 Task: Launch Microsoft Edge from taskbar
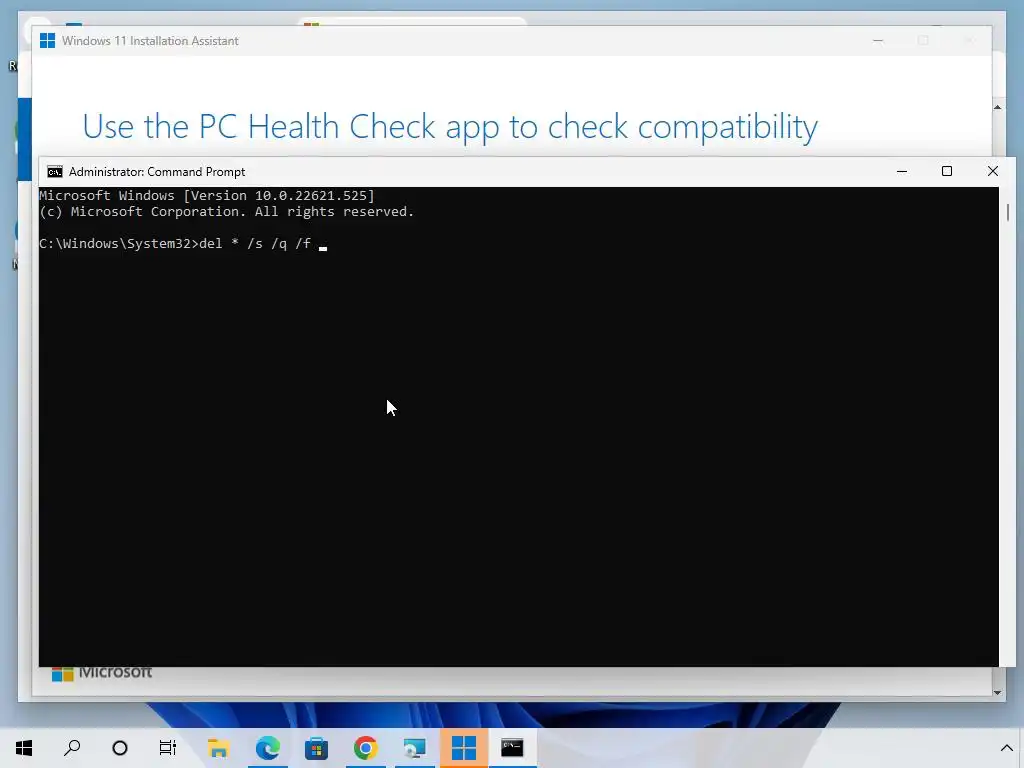[x=267, y=748]
